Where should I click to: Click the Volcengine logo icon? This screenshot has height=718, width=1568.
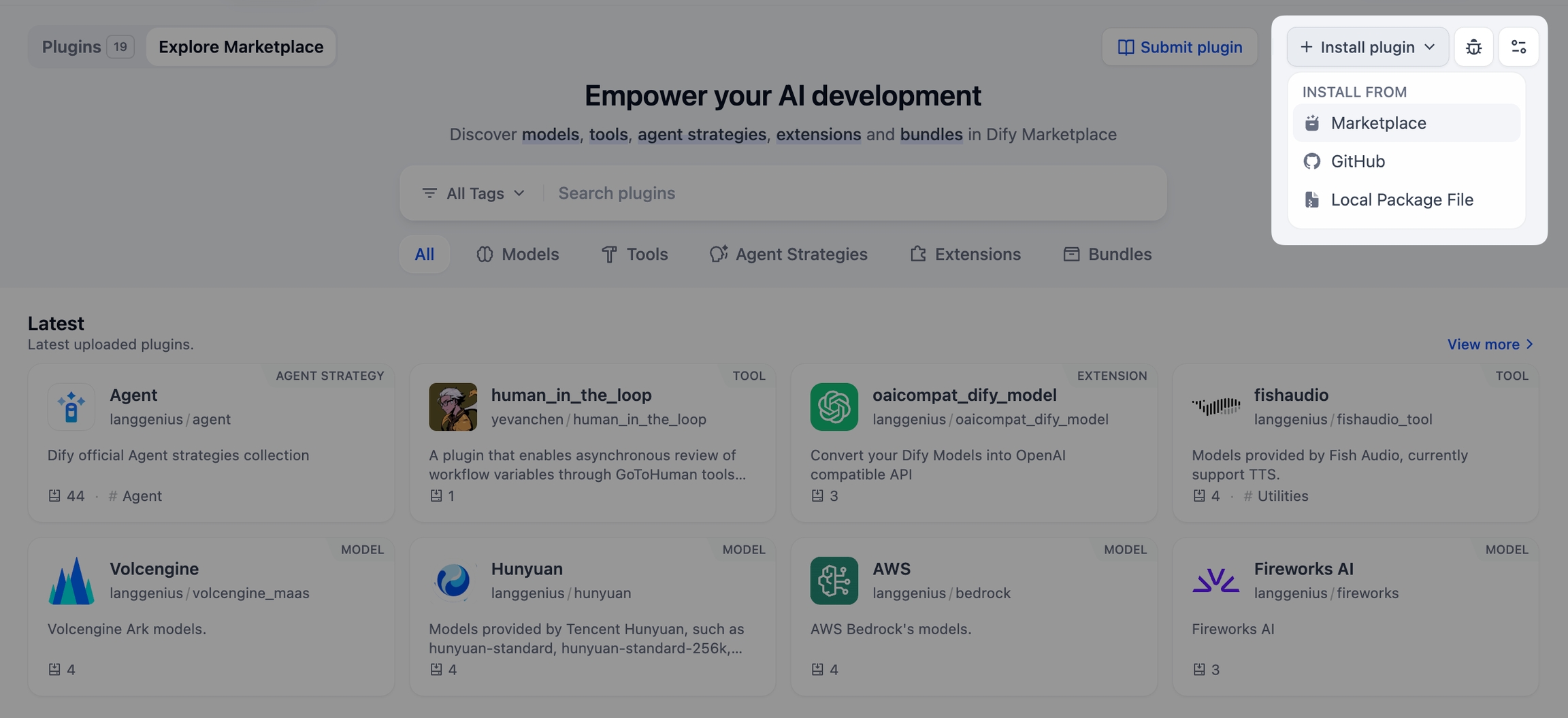click(x=71, y=581)
